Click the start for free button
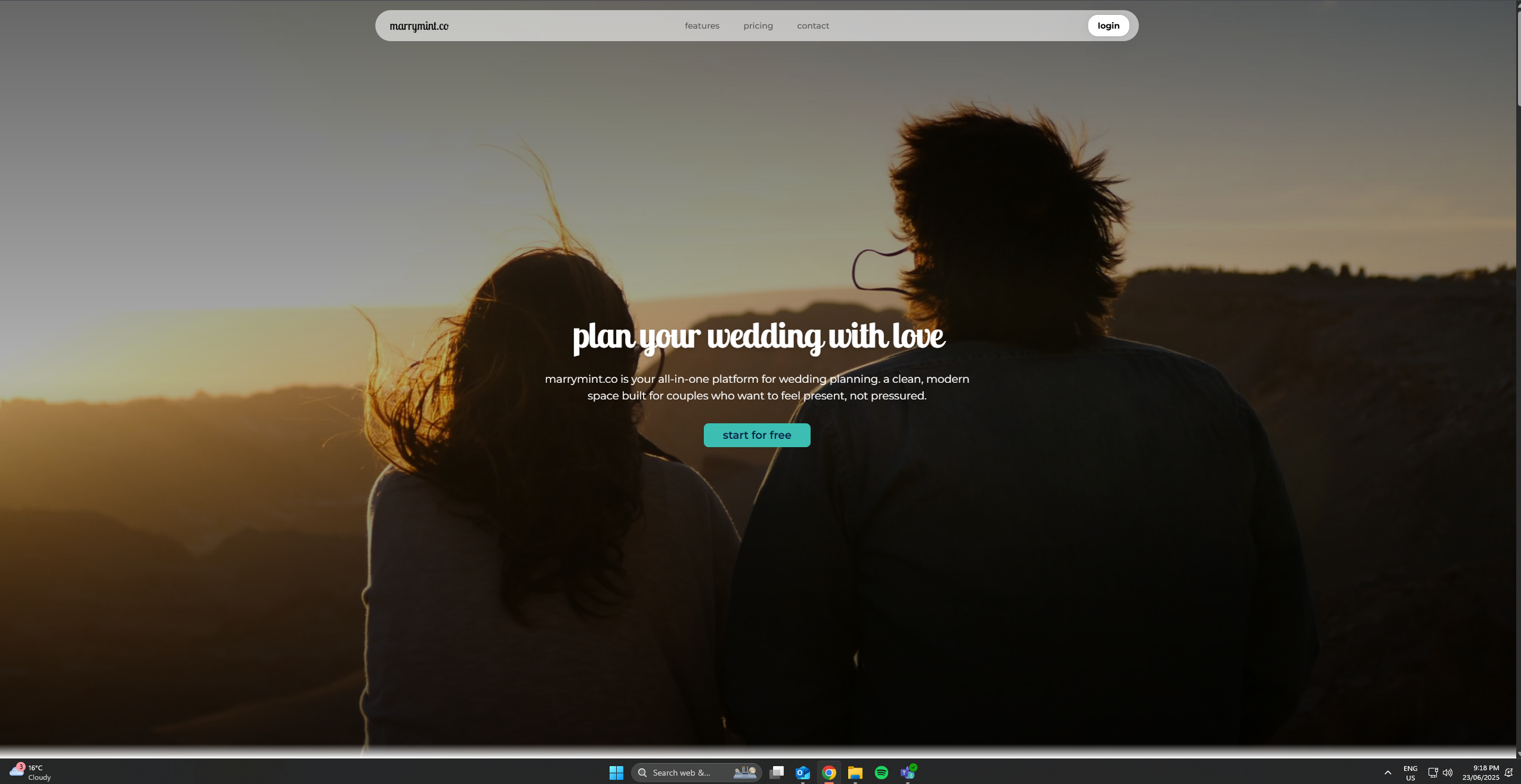Screen dimensions: 1521x784 click(x=756, y=435)
